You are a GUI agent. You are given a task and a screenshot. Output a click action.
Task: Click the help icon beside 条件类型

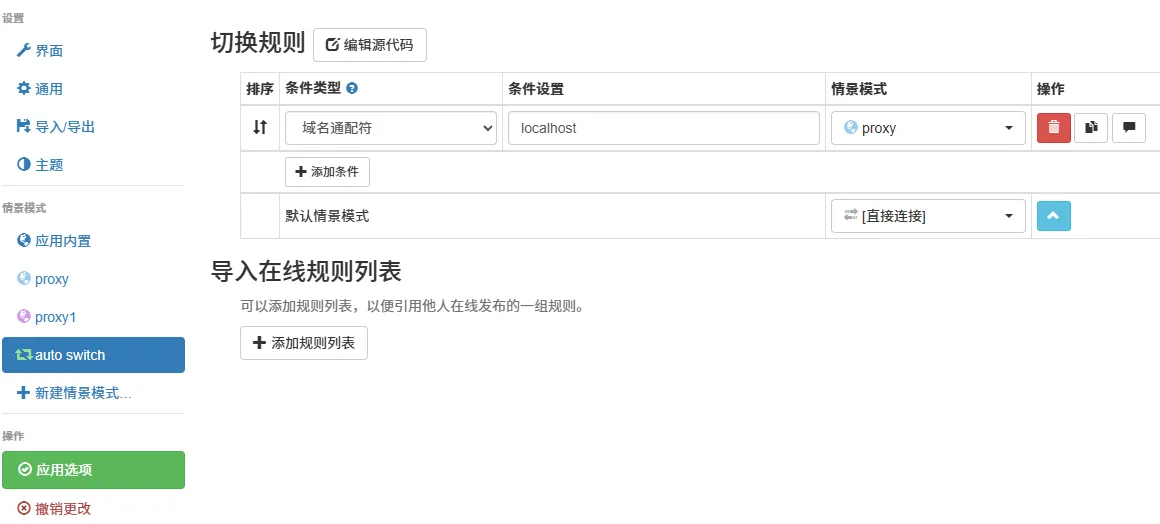[352, 89]
